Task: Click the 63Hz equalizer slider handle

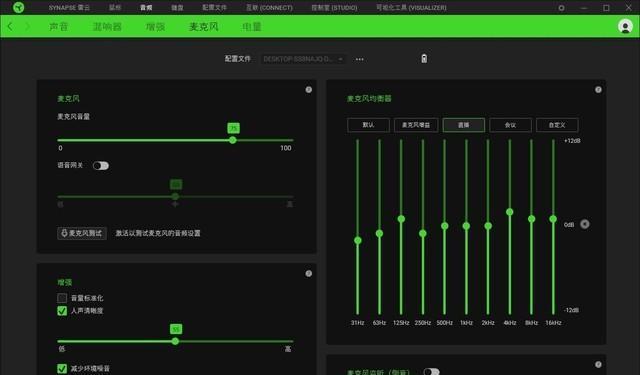Action: 379,233
